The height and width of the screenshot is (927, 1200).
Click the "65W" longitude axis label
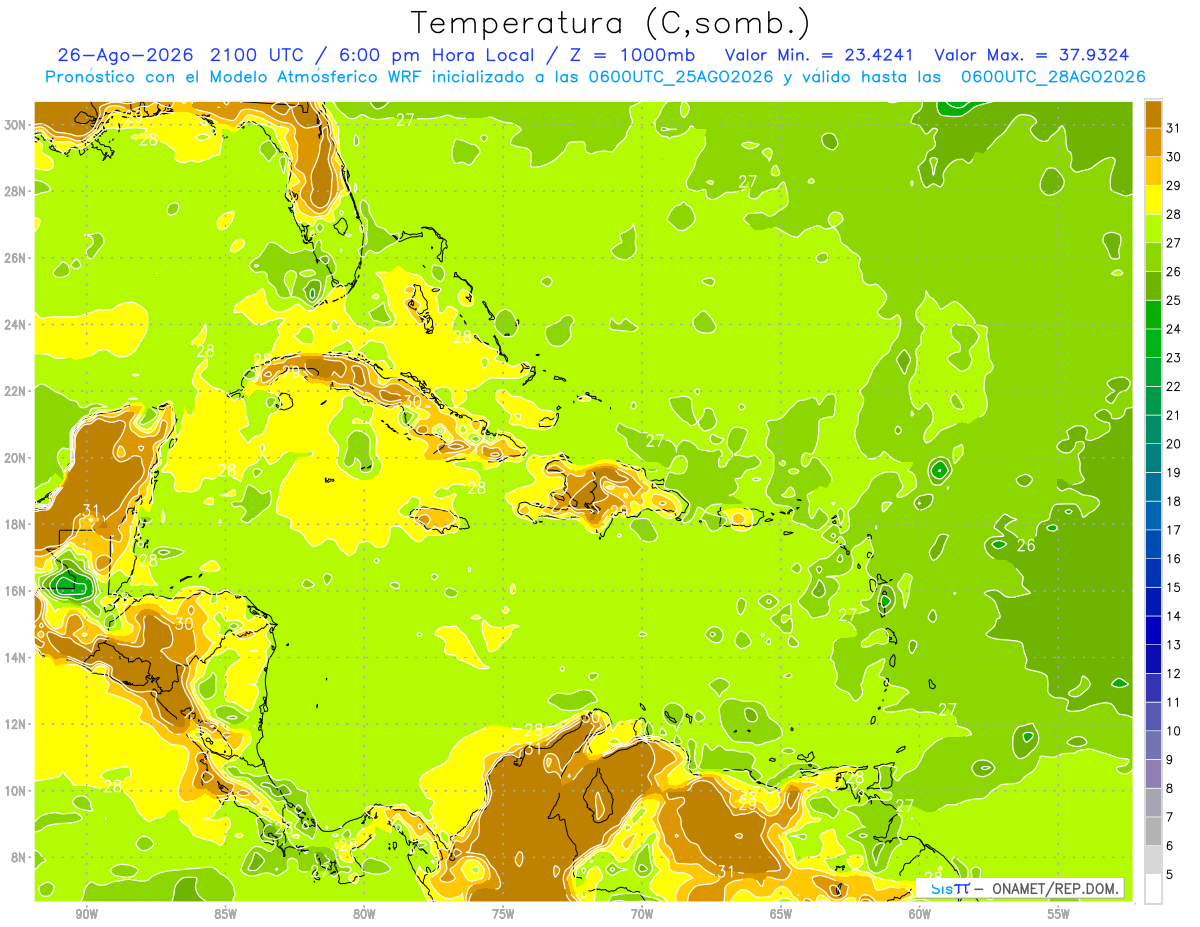[781, 914]
